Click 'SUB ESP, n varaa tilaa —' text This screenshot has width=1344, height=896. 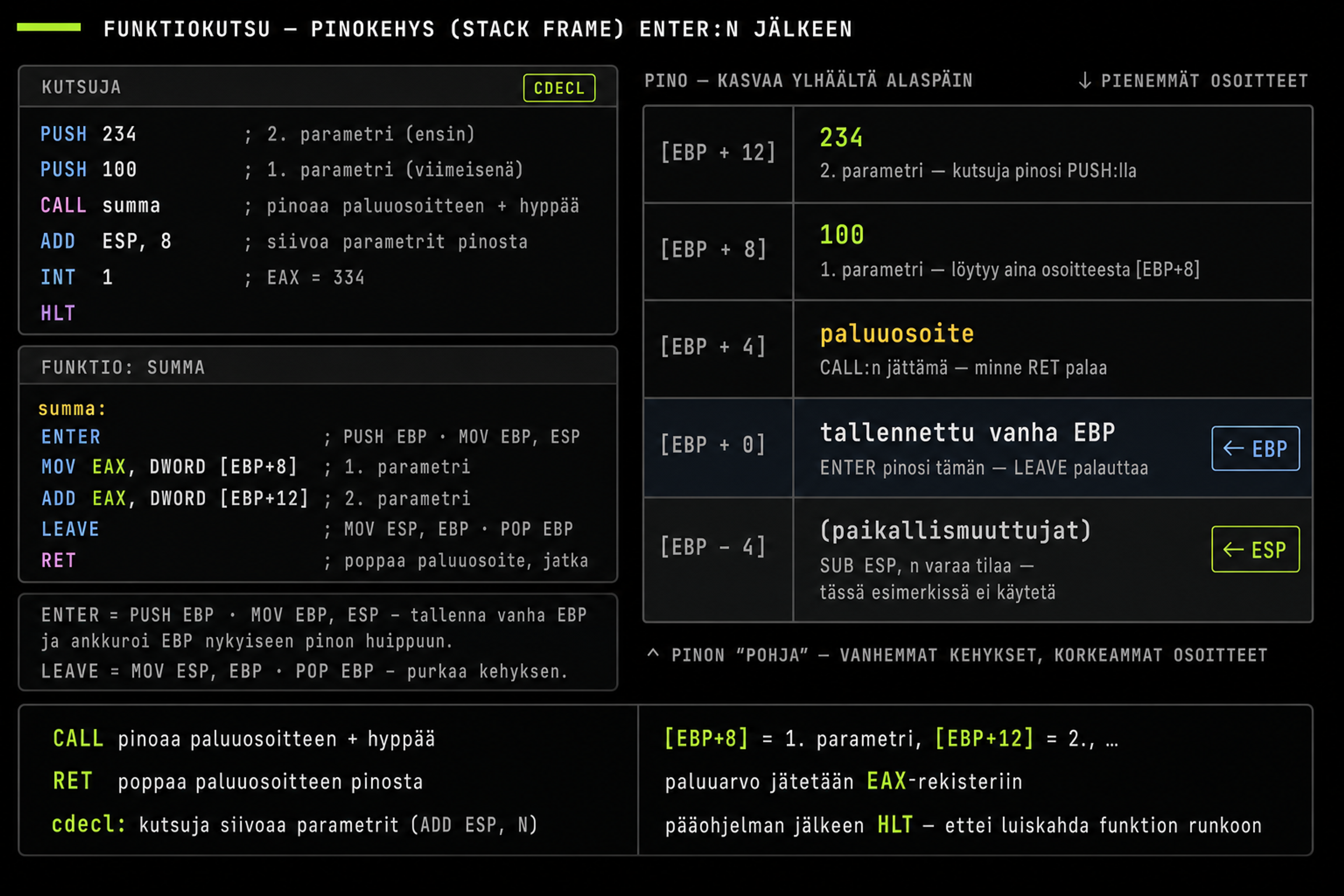(x=927, y=566)
